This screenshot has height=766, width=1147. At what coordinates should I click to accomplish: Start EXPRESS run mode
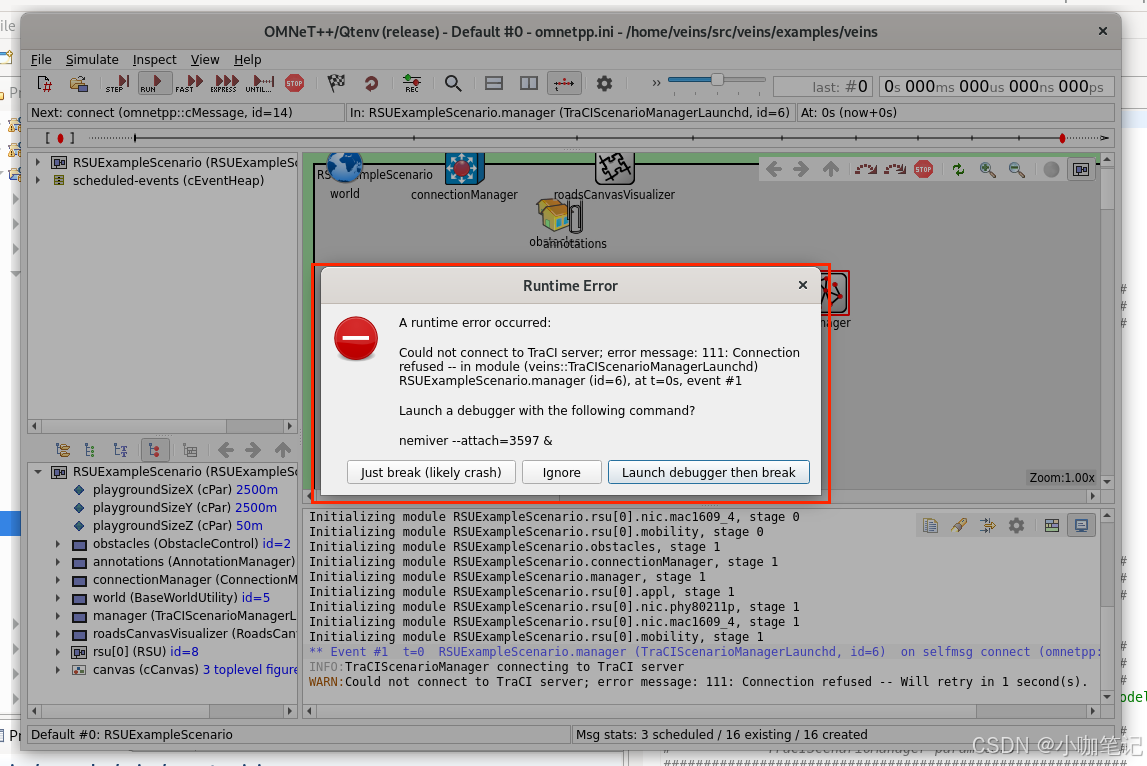coord(225,83)
